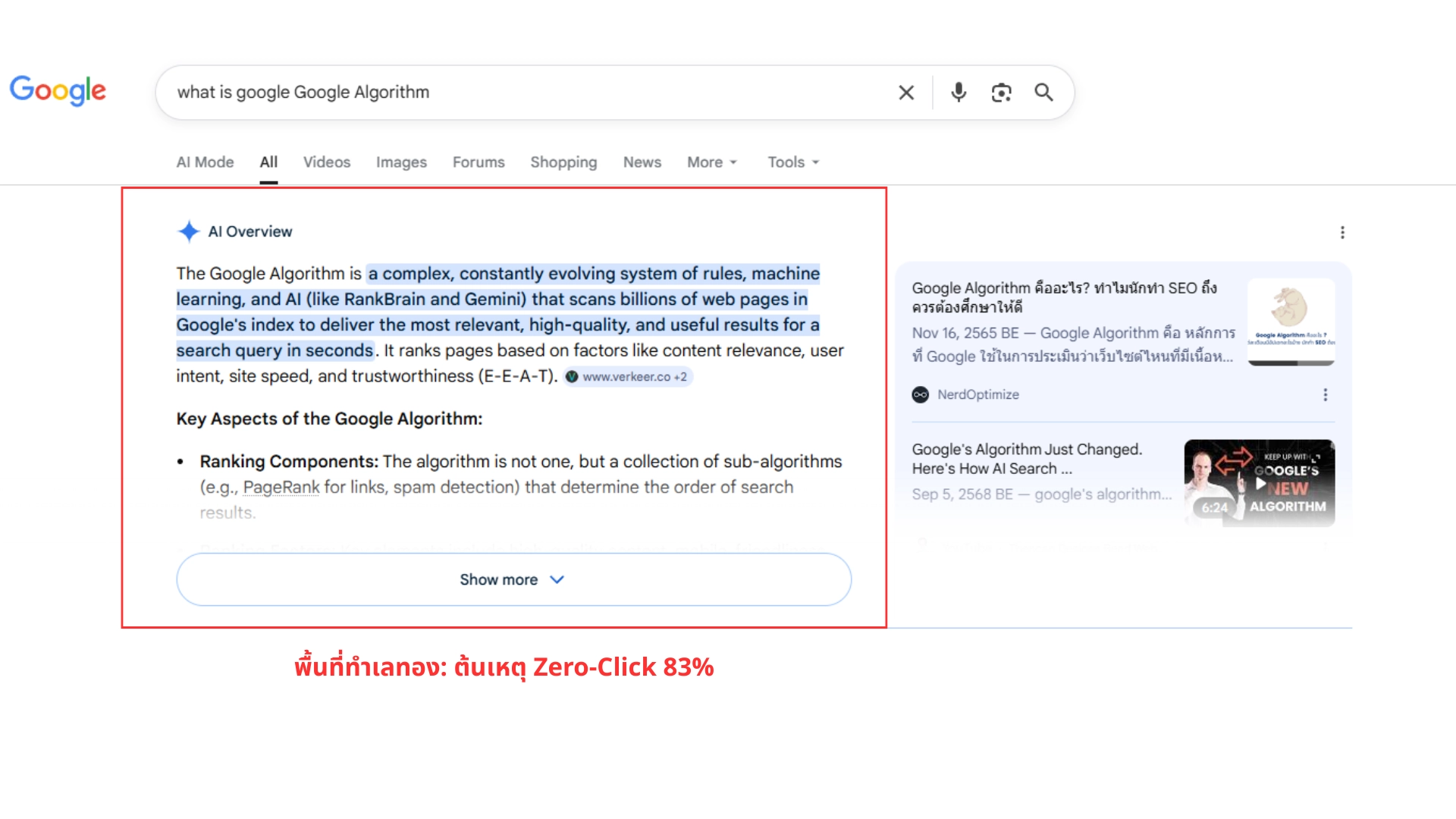Expand the More dropdown menu
1456x819 pixels.
[712, 162]
